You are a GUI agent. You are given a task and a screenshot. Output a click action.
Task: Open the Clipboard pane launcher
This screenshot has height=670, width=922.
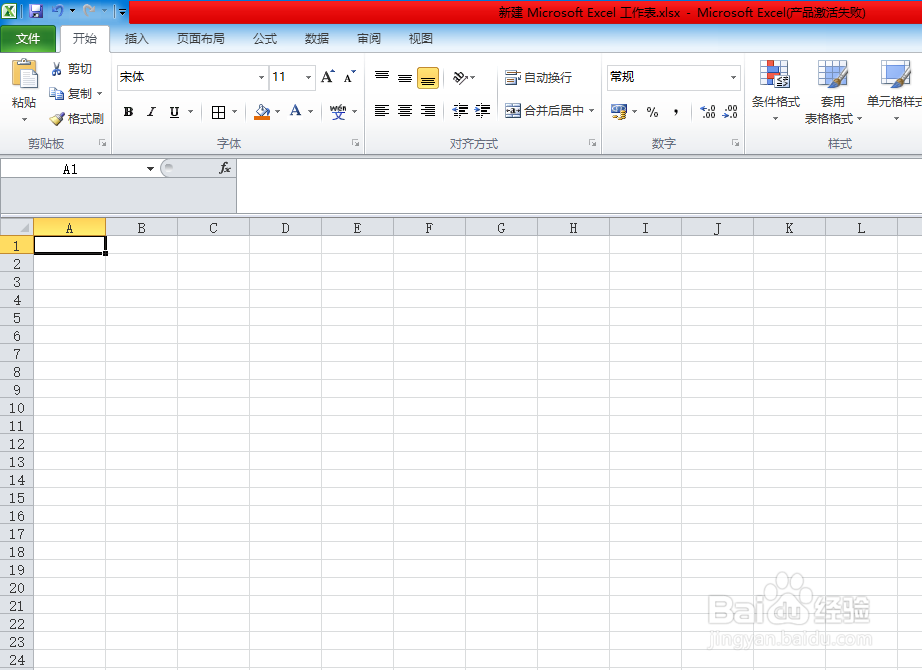(103, 143)
